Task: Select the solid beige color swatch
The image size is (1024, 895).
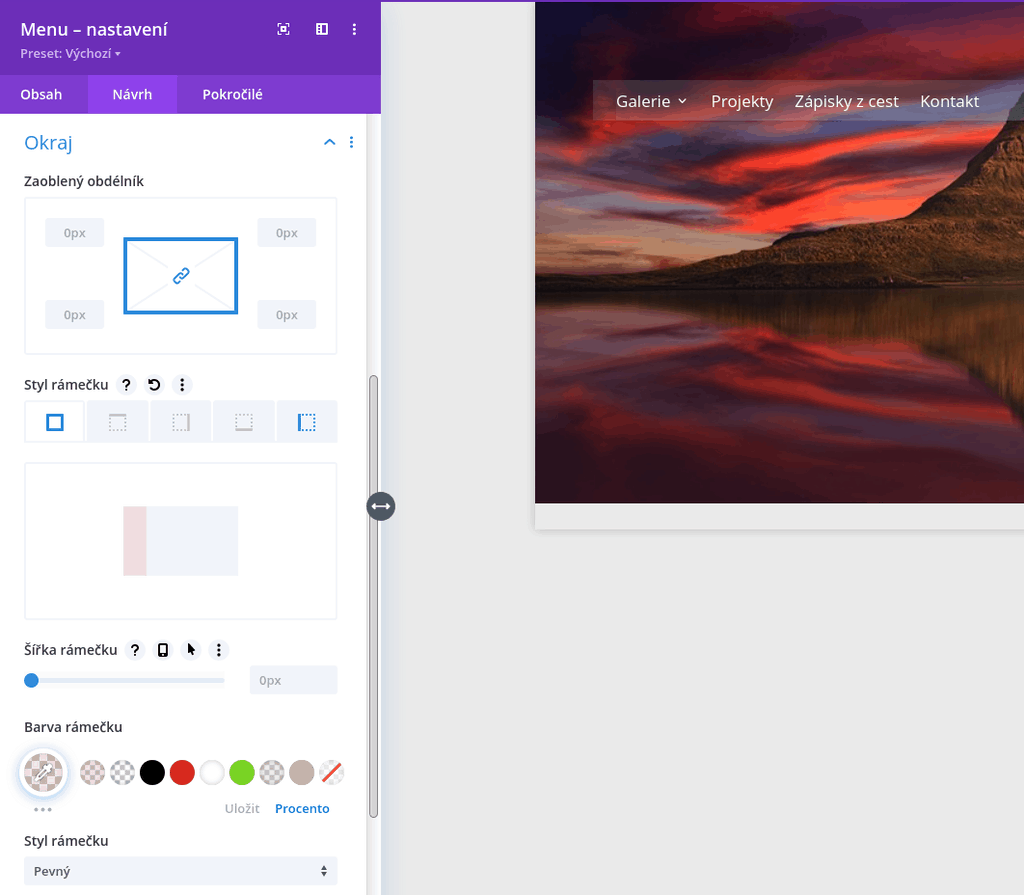Action: pyautogui.click(x=302, y=772)
